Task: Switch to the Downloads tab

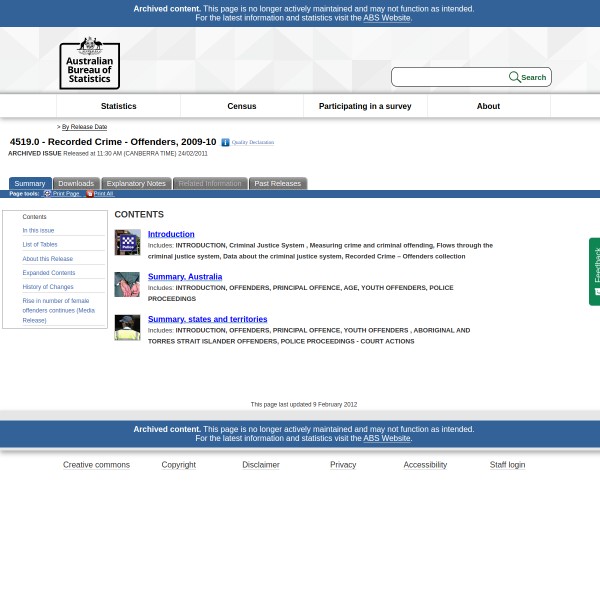Action: point(75,183)
